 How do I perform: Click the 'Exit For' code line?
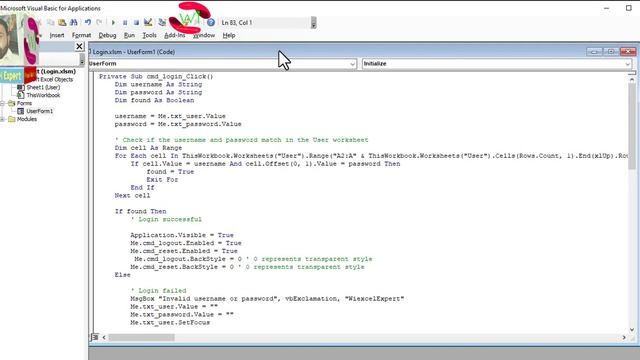coord(162,180)
